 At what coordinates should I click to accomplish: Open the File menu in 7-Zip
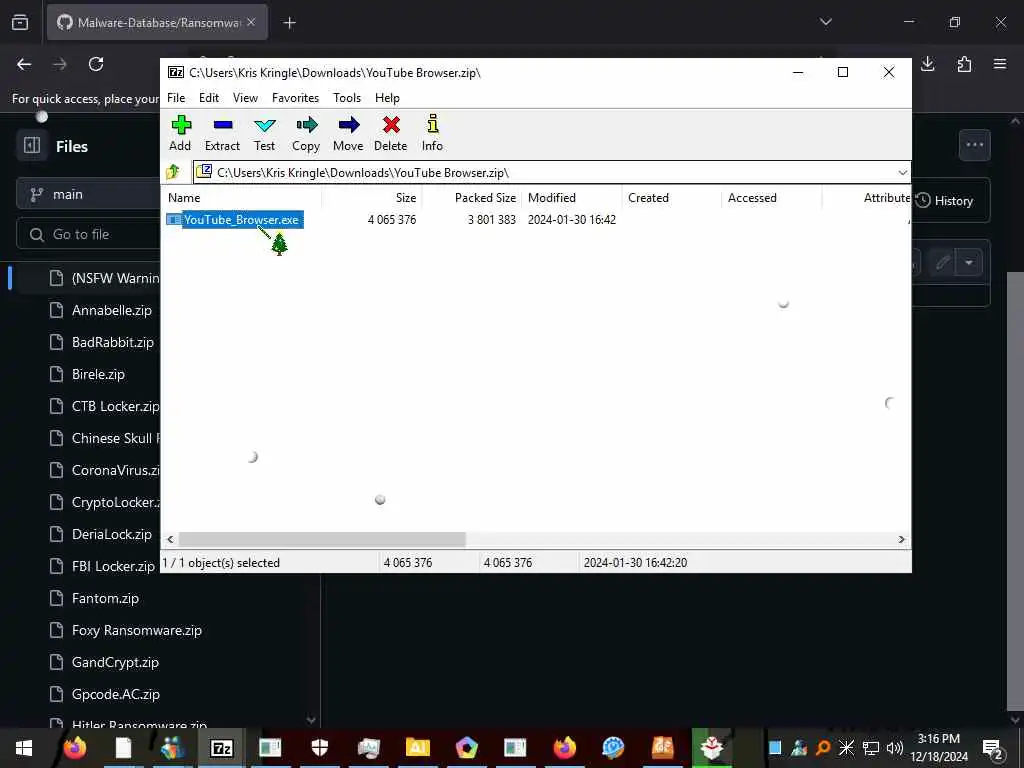(176, 98)
